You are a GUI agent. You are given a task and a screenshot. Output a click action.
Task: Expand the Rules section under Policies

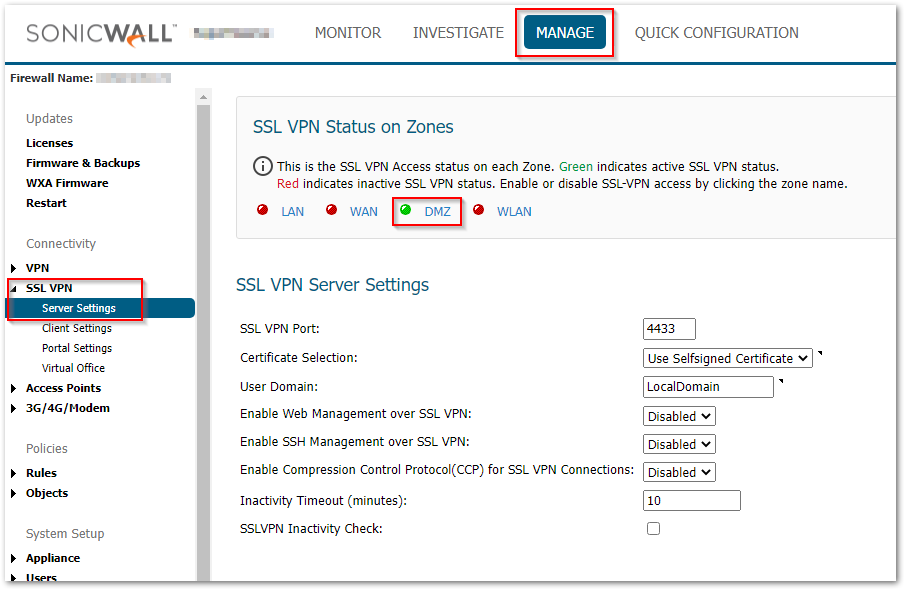pyautogui.click(x=14, y=473)
